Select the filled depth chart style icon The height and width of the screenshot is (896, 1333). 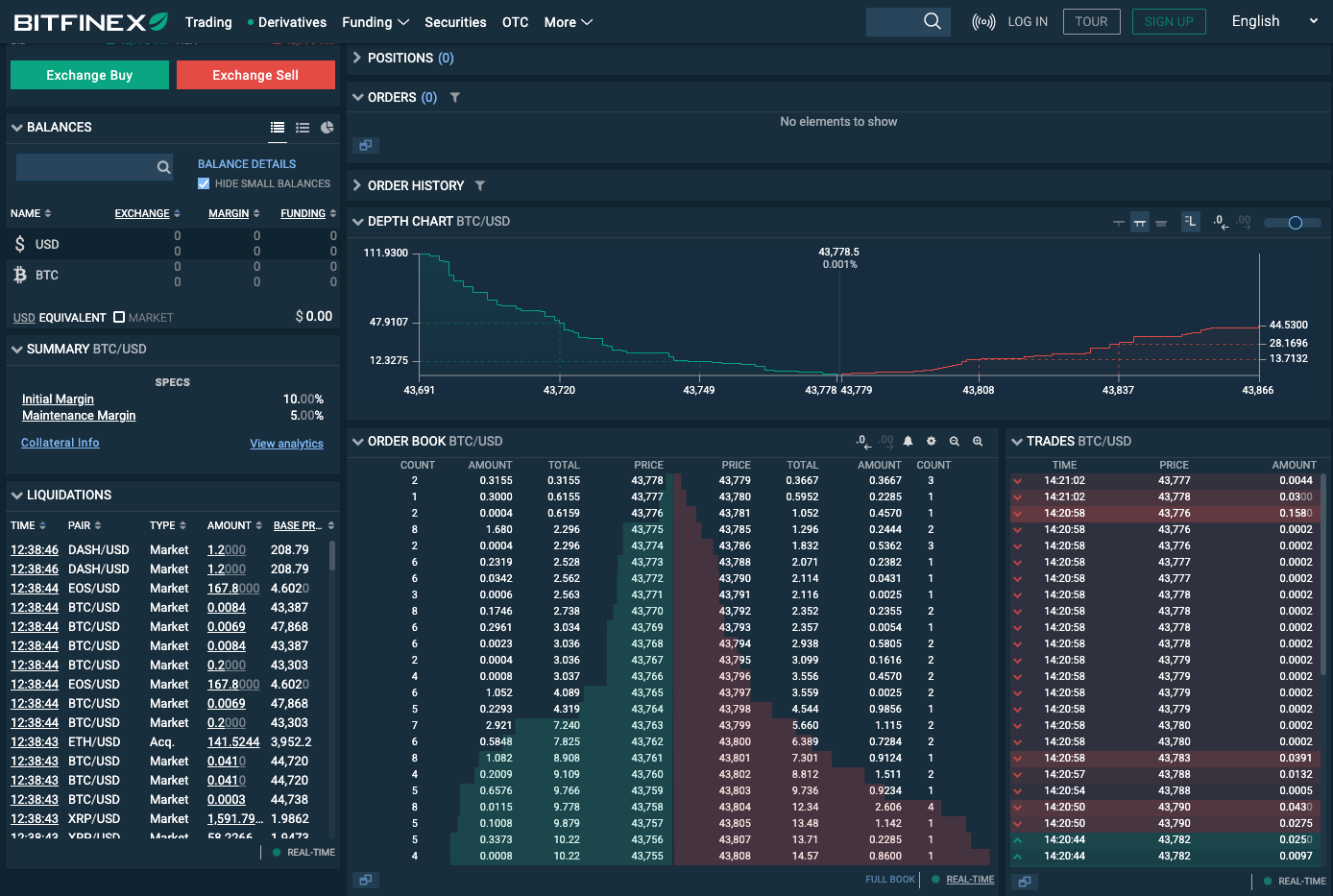point(1161,222)
